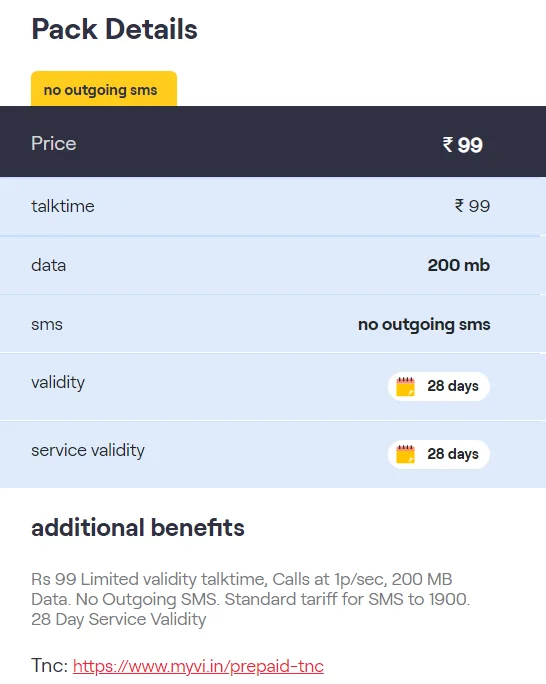Click the no outgoing sms row value
Screen dimensions: 546x684
pos(424,325)
